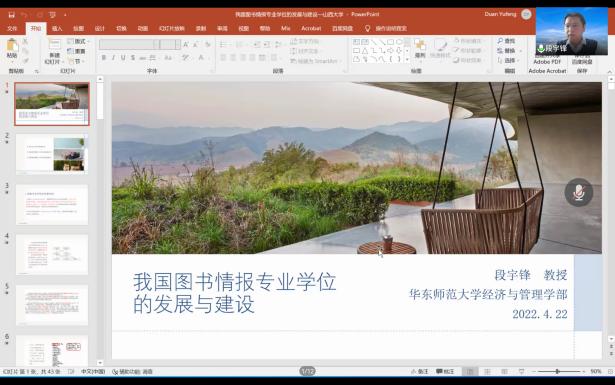Open the font name combo box
The width and height of the screenshot is (615, 385).
click(129, 44)
